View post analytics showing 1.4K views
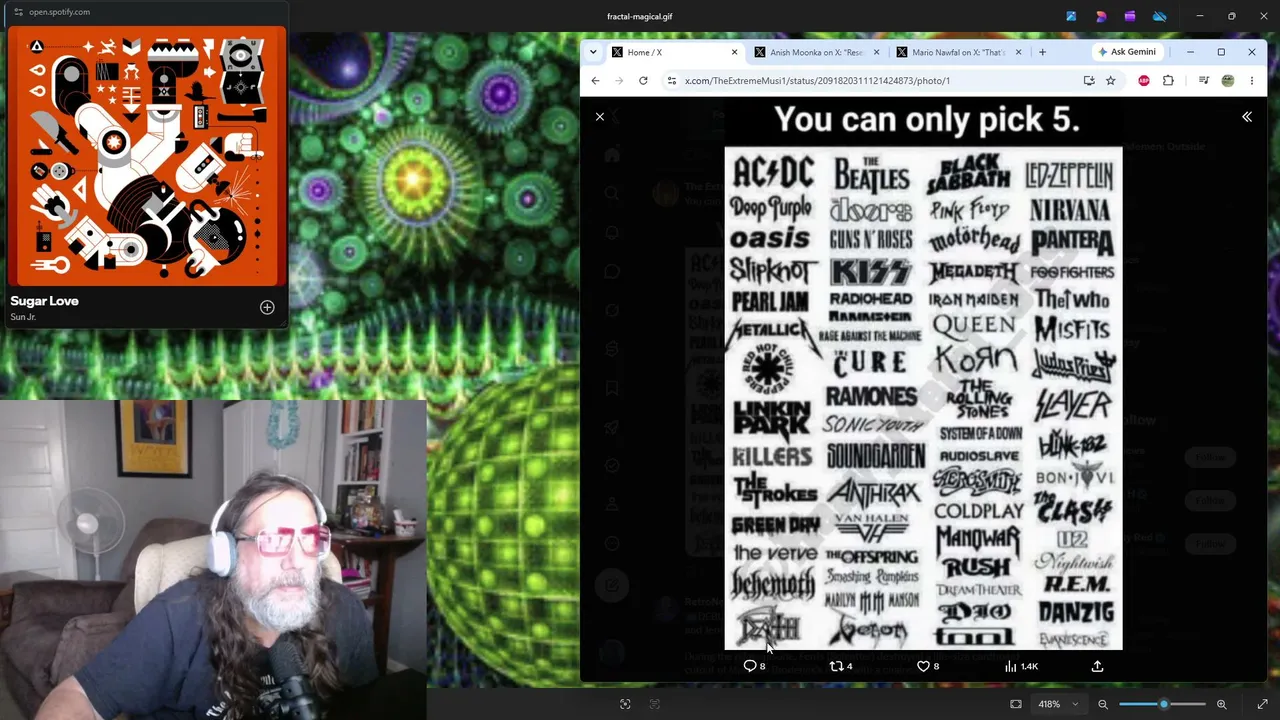The width and height of the screenshot is (1280, 720). click(1021, 666)
